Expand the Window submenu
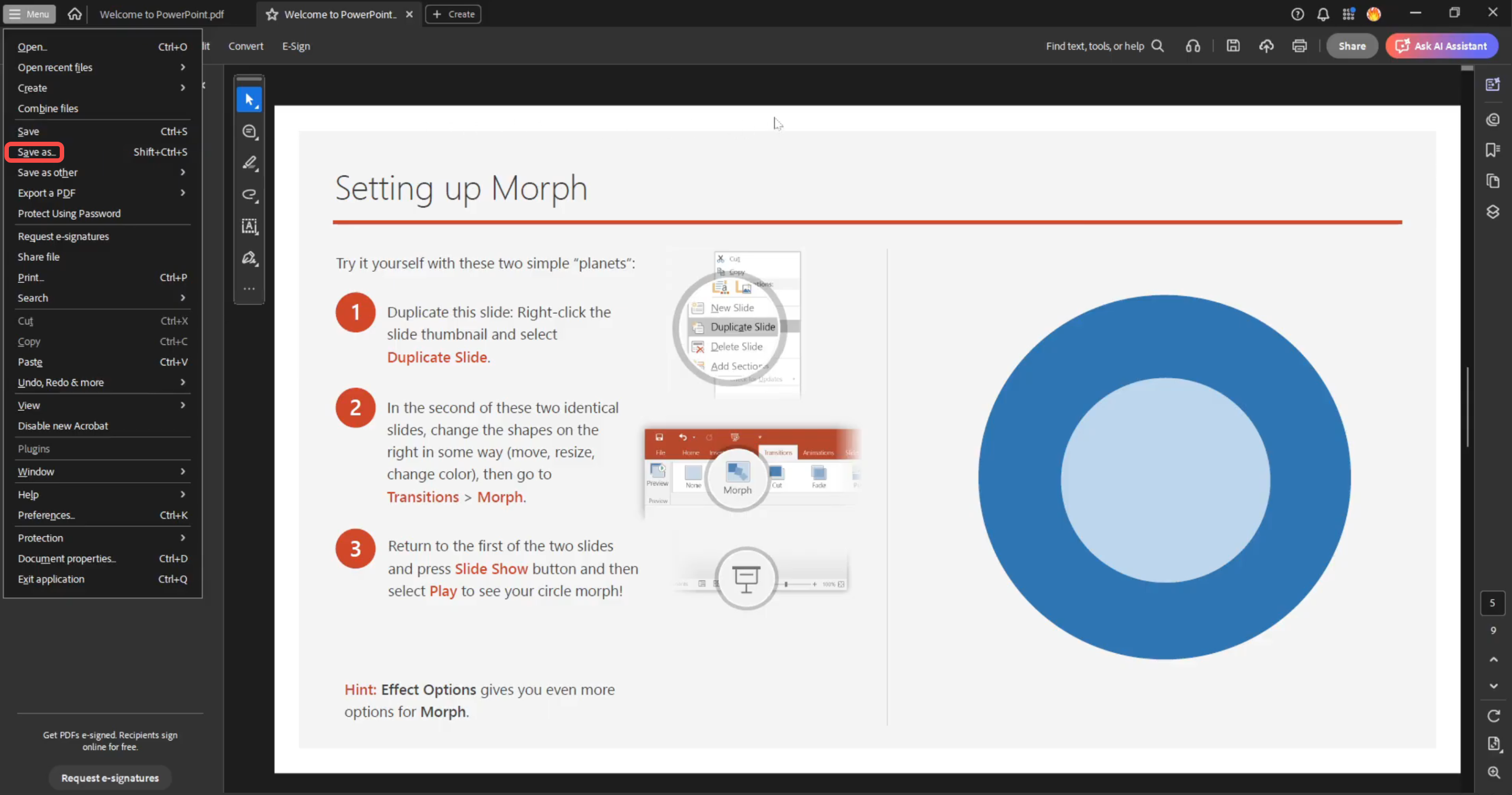The width and height of the screenshot is (1512, 795). [x=102, y=472]
